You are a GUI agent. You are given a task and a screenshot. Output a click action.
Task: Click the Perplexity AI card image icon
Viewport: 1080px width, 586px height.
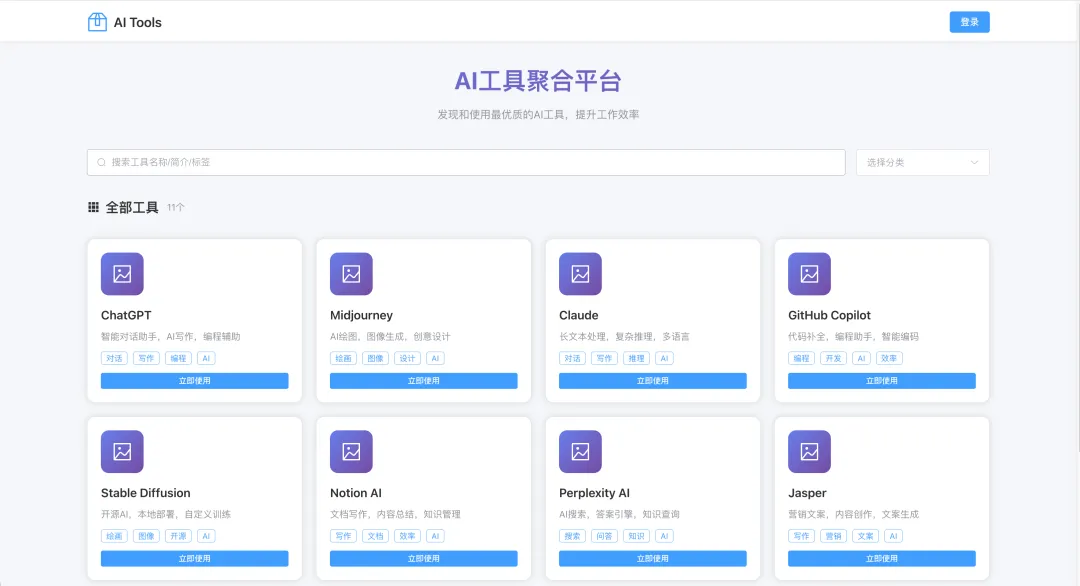point(580,451)
